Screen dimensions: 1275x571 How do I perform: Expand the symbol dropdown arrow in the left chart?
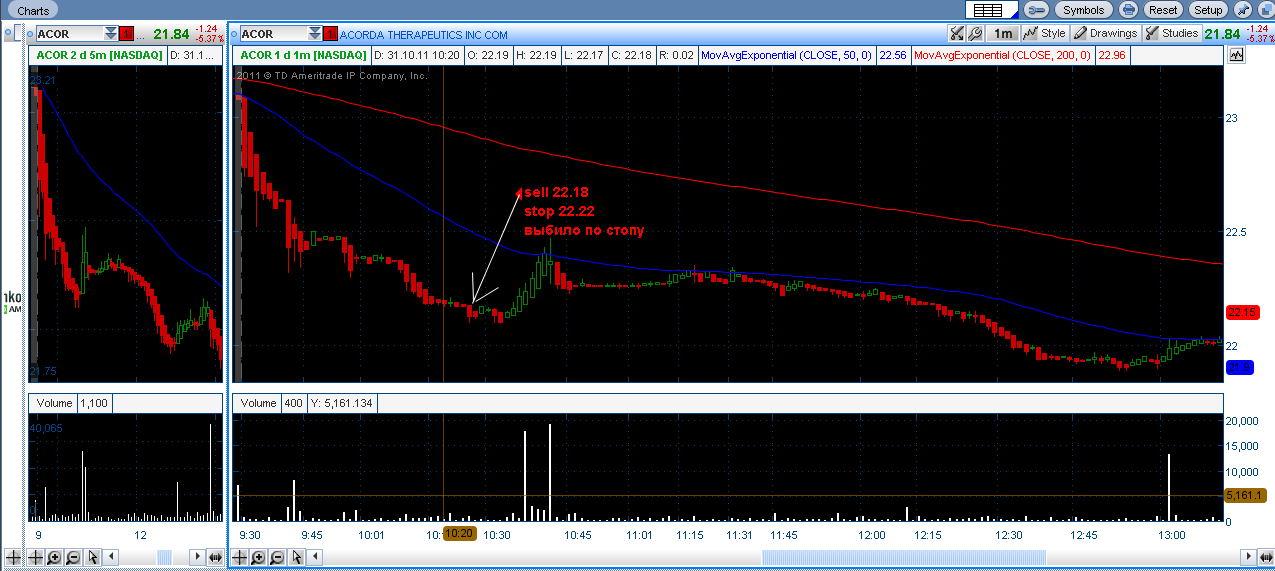pos(110,34)
